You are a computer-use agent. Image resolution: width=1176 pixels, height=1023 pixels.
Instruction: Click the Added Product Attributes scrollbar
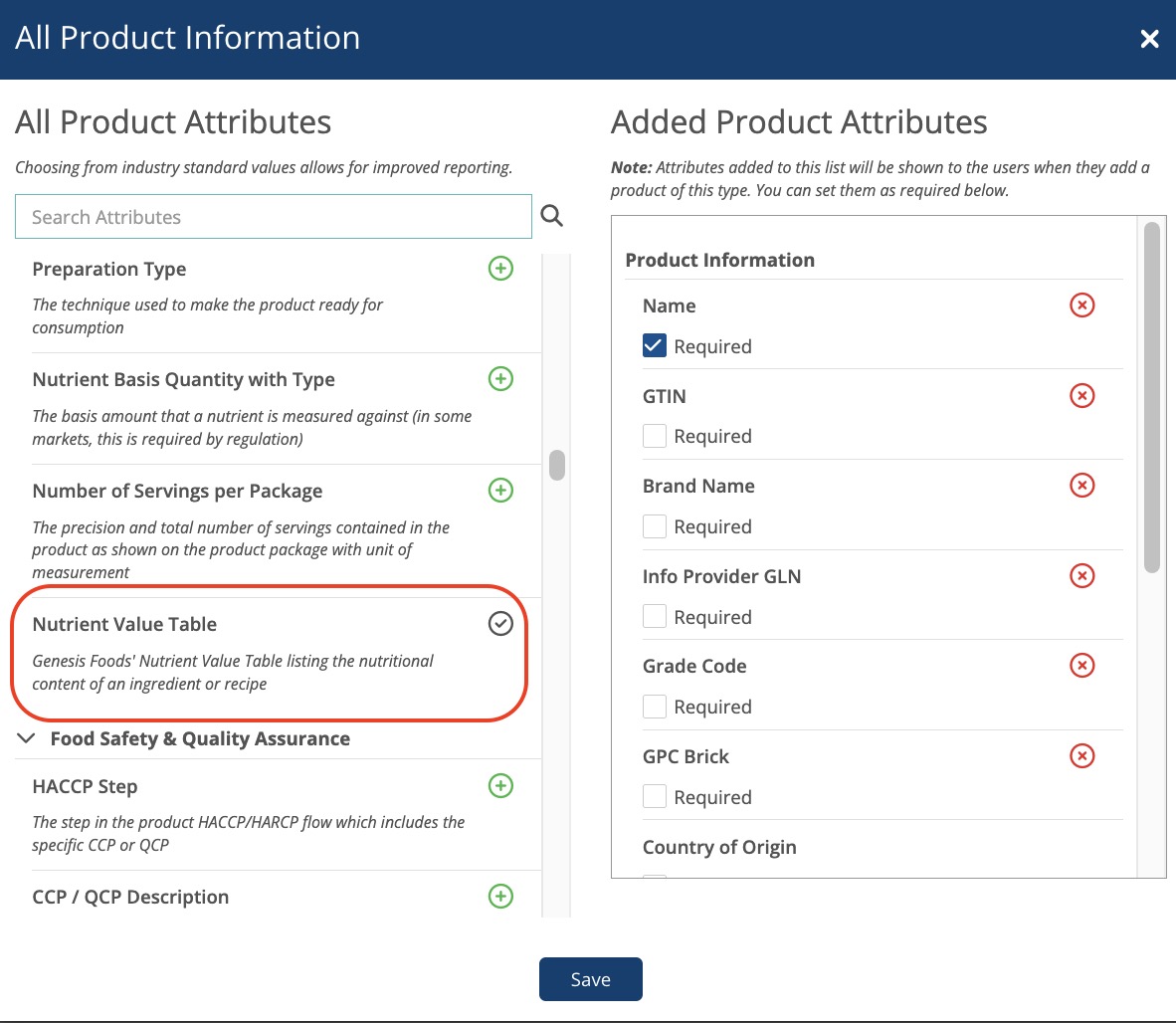(x=1151, y=398)
